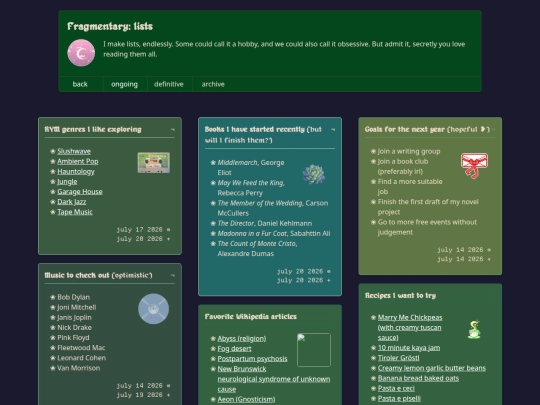Screen dimensions: 540x405
Task: Open the Aeon (Gnosticism) article
Action: pos(246,399)
